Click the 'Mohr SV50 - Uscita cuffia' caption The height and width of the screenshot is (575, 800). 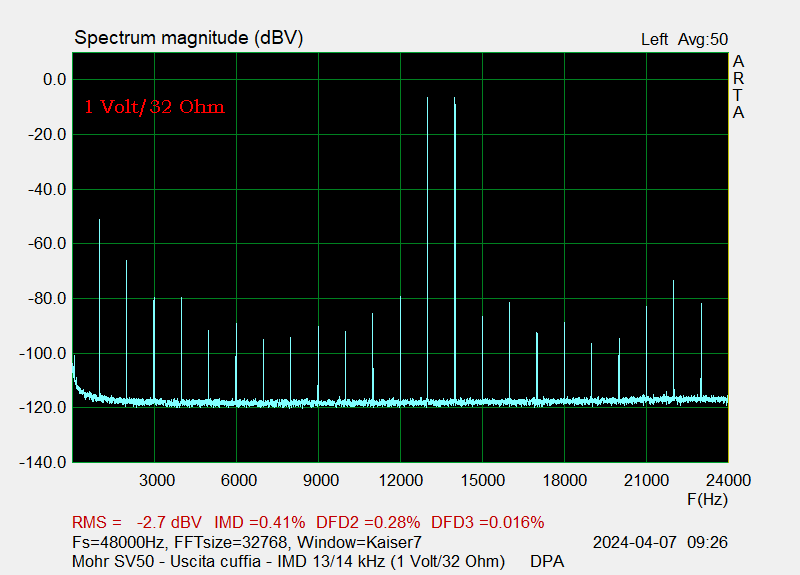[166, 561]
